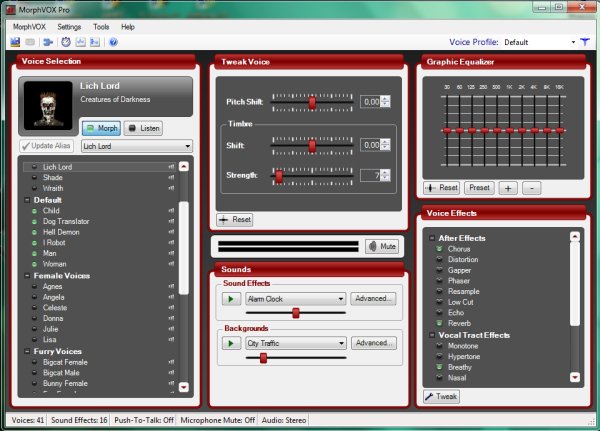Toggle the Morph button
Image resolution: width=600 pixels, height=431 pixels.
101,128
